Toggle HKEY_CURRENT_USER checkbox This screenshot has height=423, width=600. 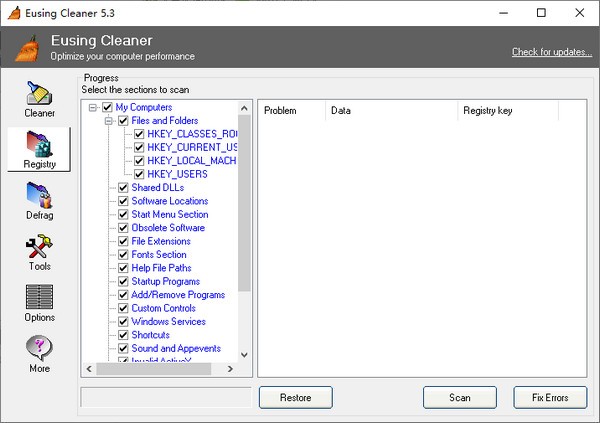[x=139, y=148]
